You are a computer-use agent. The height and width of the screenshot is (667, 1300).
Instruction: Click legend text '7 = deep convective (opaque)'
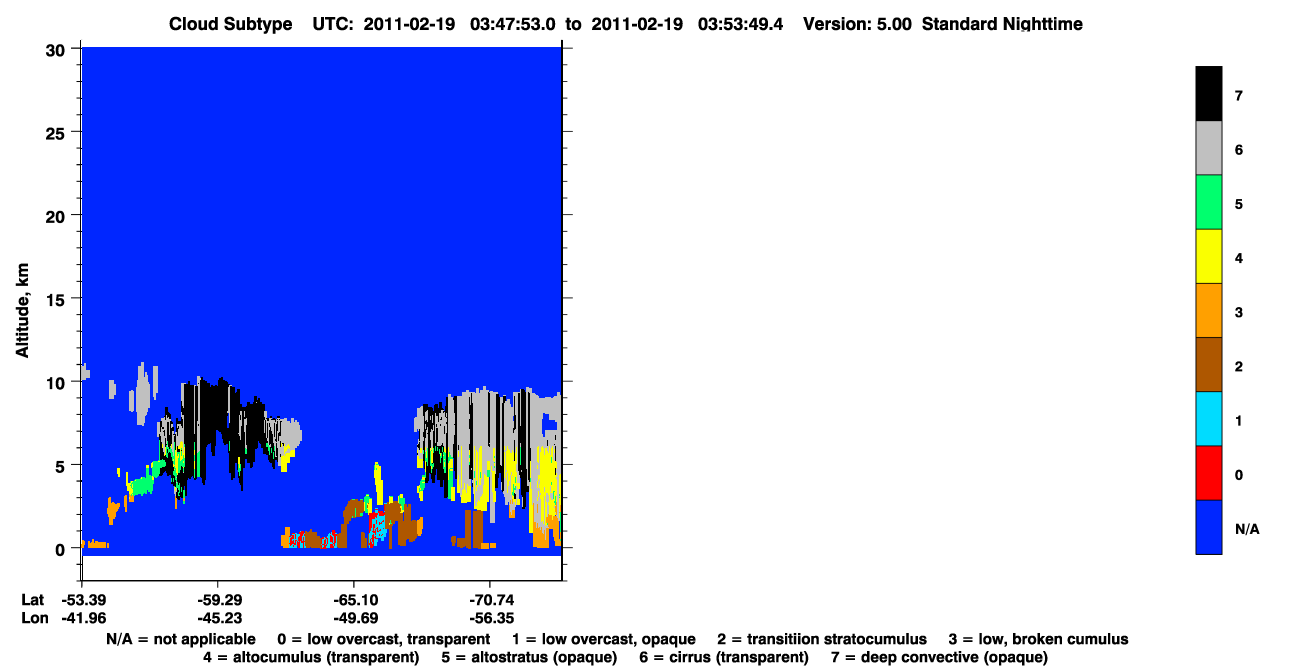(x=939, y=657)
